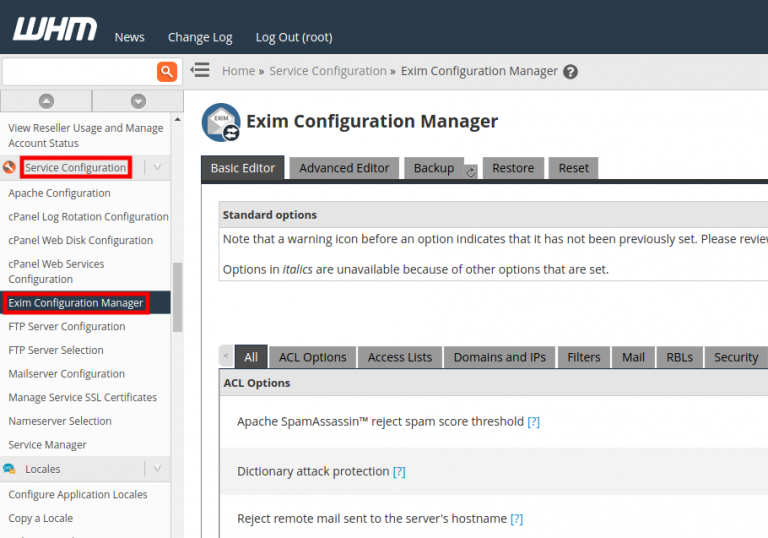Viewport: 768px width, 538px height.
Task: Click the Exim Configuration Manager breadcrumb text
Action: 479,71
